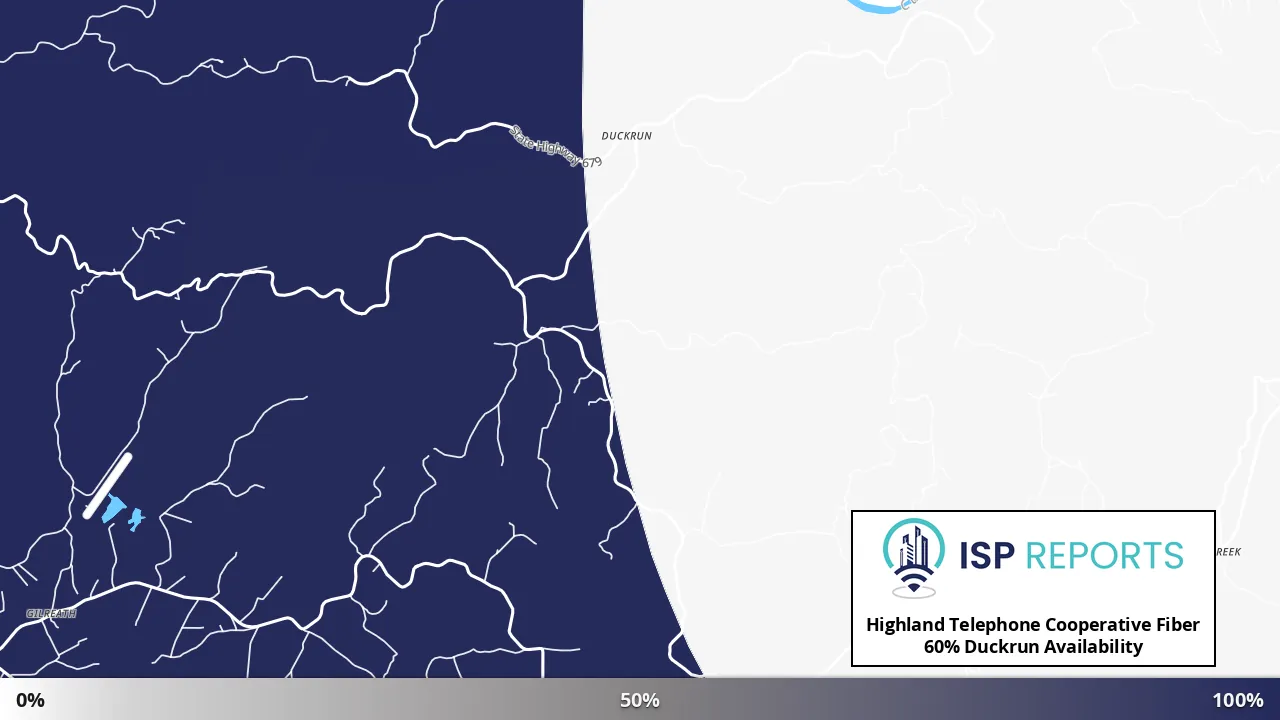Screen dimensions: 1280x720
Task: Click the white airstrip runway on the map
Action: pyautogui.click(x=107, y=486)
